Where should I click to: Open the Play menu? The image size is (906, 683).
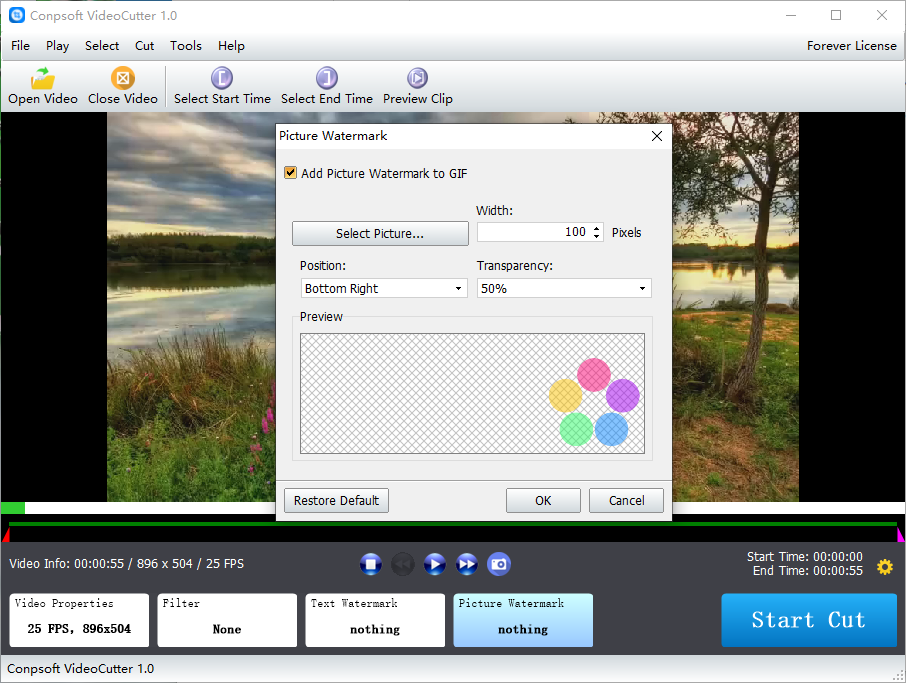(x=57, y=46)
